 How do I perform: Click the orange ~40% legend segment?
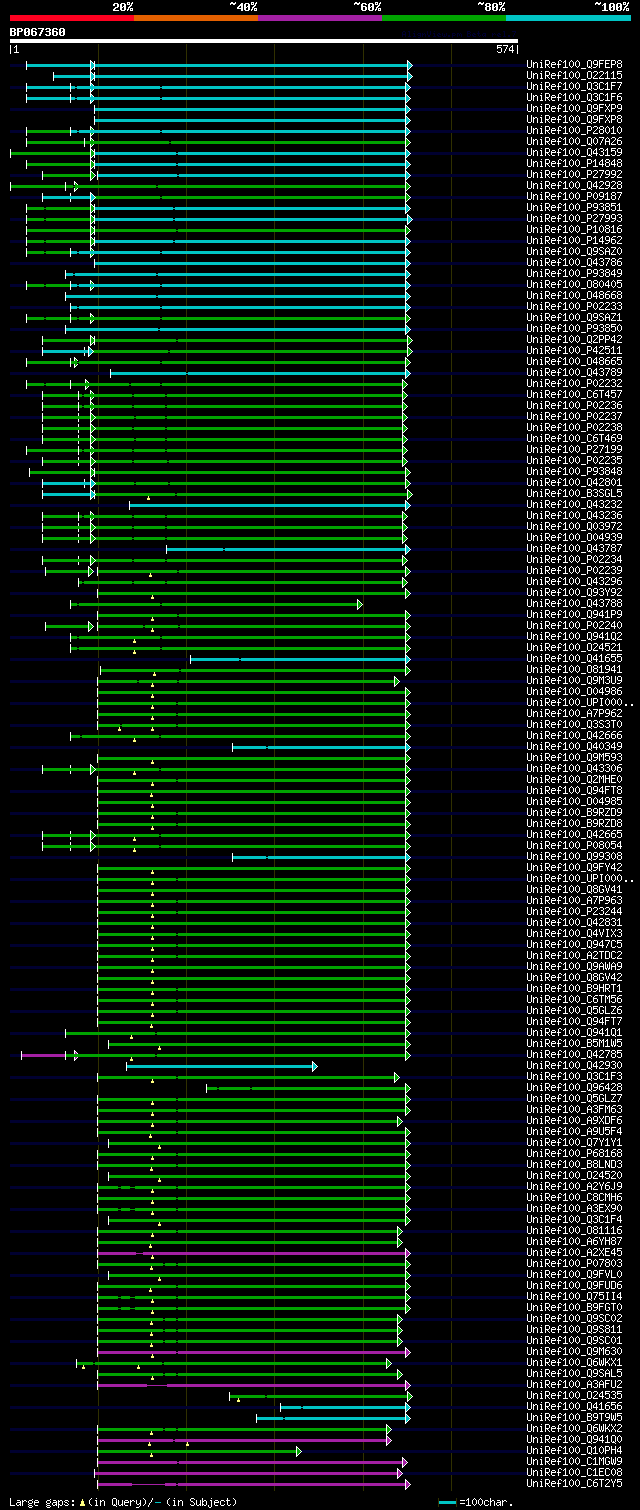(x=196, y=18)
